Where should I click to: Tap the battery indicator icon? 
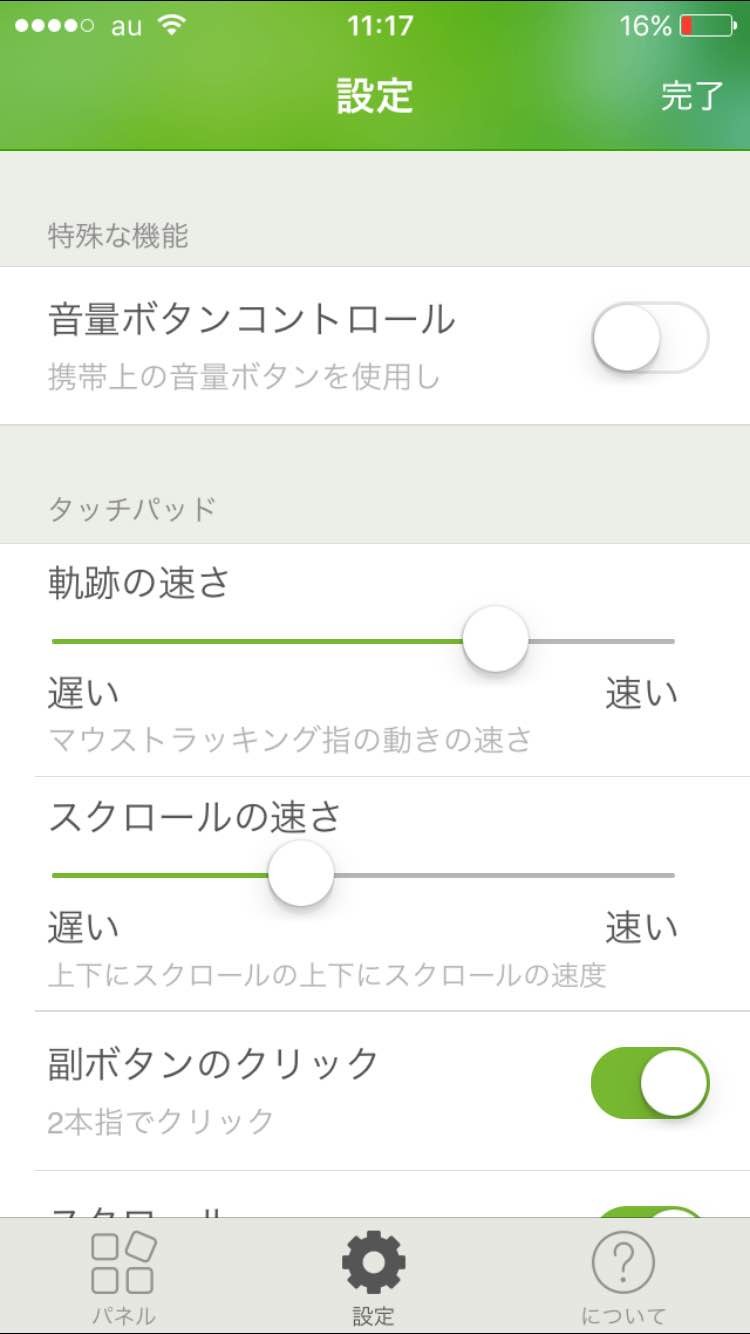707,26
